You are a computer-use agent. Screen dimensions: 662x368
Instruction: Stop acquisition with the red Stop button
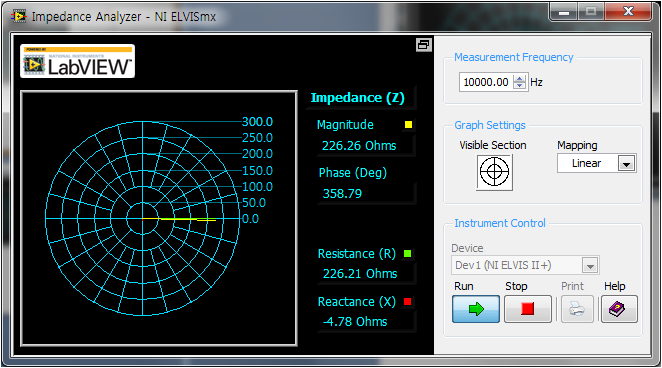tap(528, 309)
